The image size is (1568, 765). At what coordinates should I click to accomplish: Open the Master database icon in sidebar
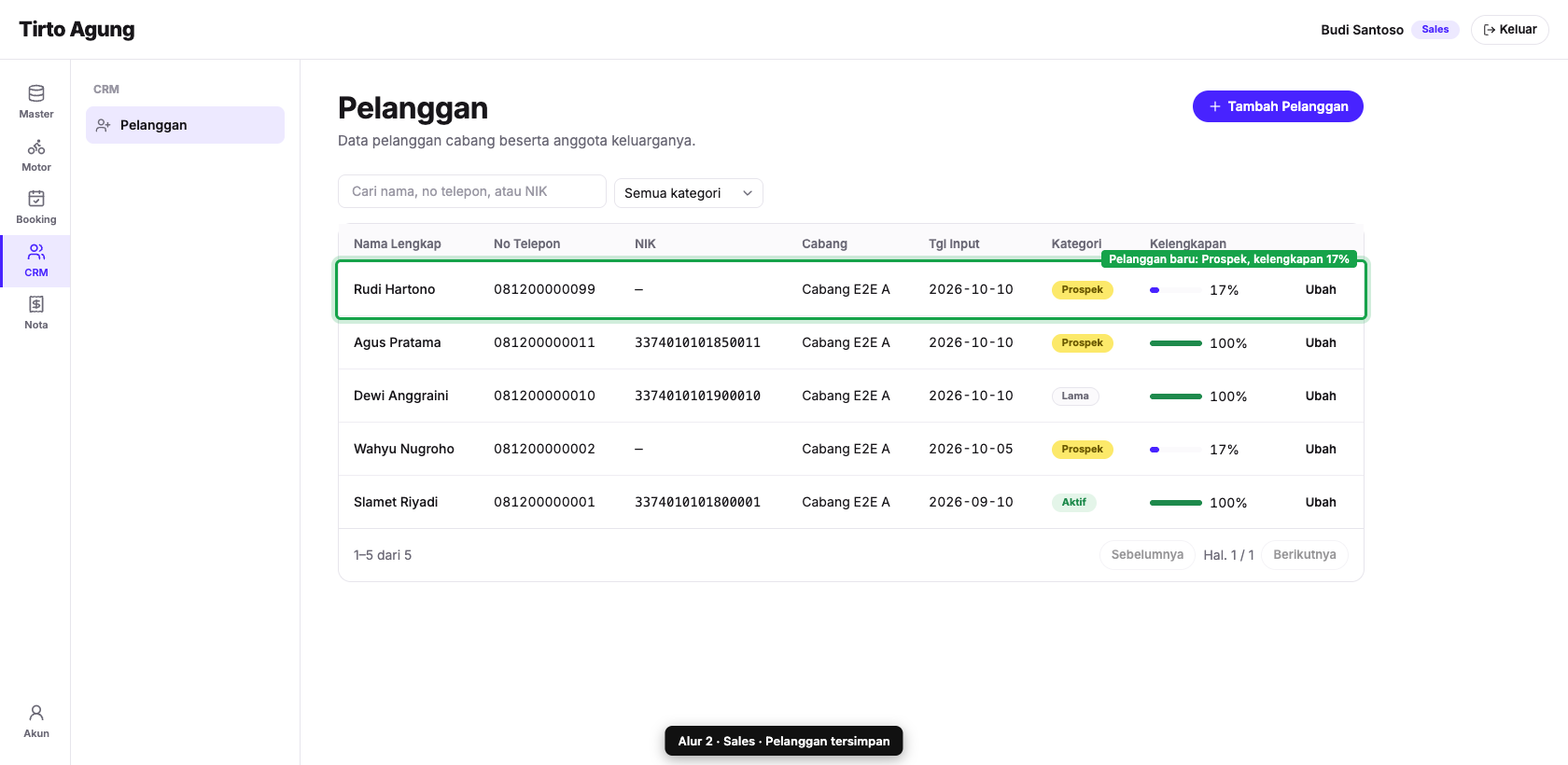coord(36,93)
